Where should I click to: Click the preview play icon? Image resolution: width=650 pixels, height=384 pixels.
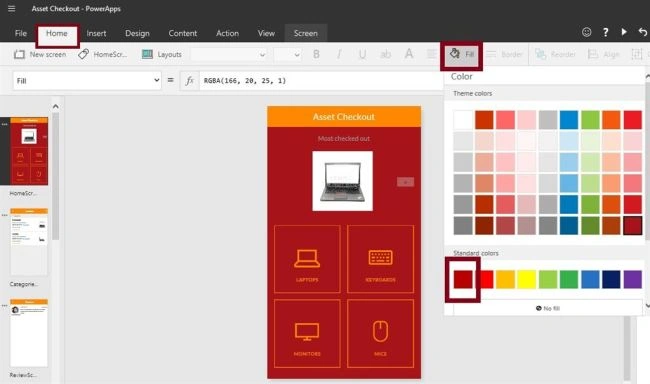click(624, 32)
